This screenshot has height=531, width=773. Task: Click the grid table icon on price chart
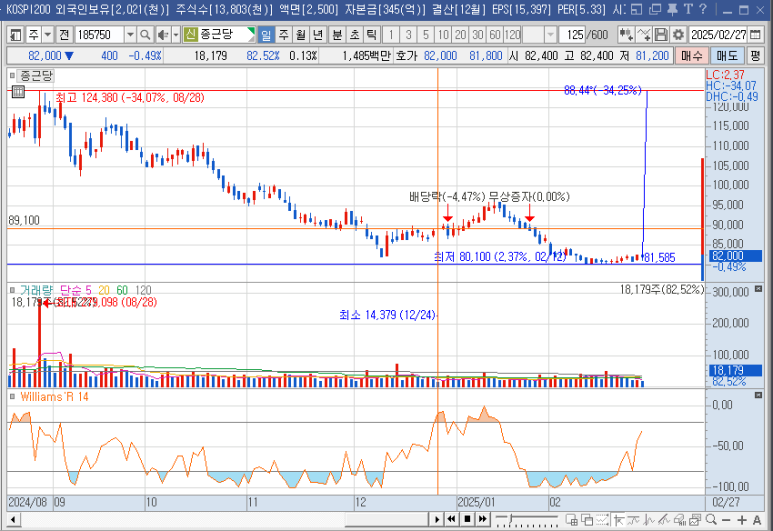pos(18,91)
